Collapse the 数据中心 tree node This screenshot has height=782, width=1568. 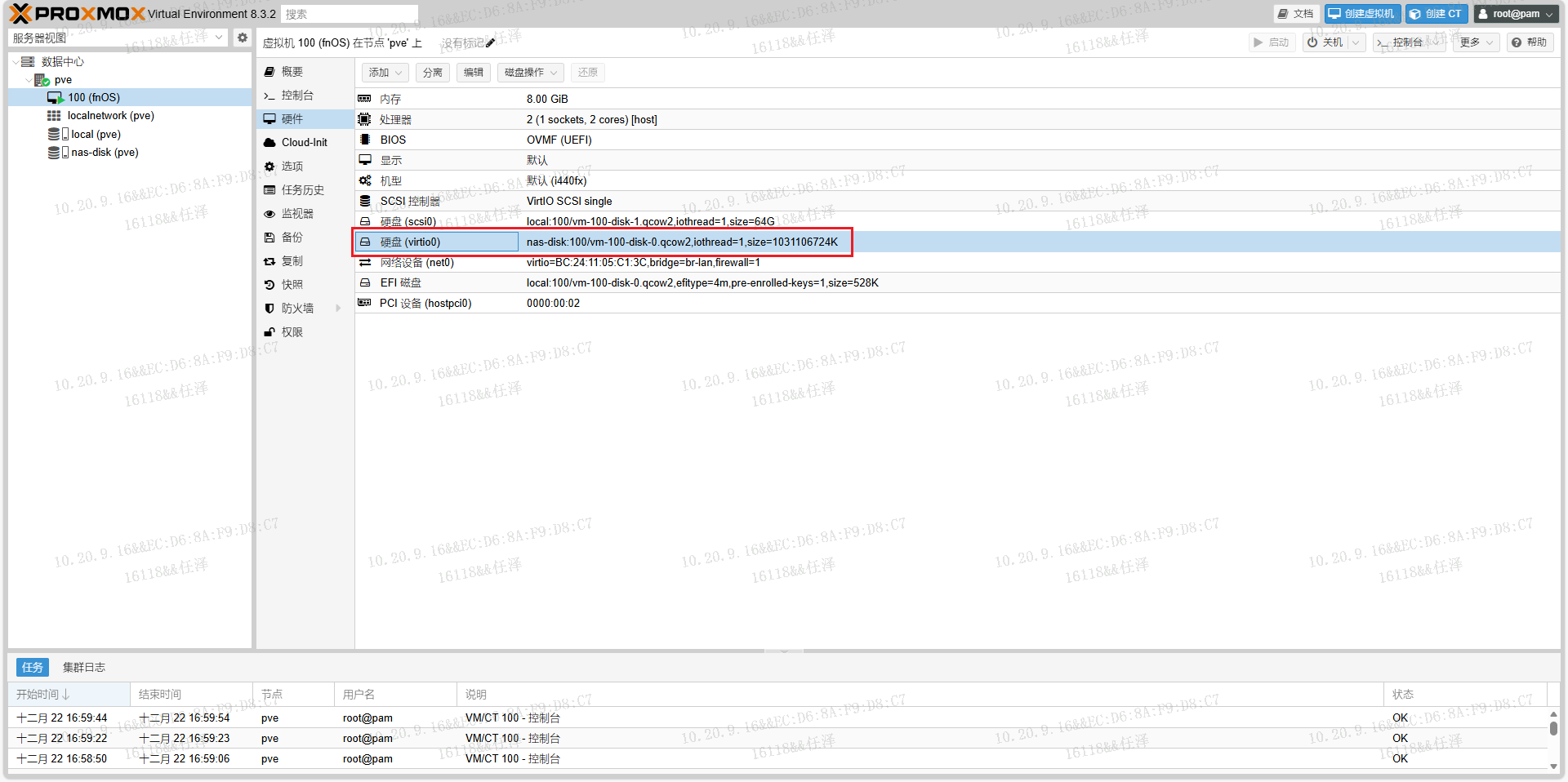(16, 62)
